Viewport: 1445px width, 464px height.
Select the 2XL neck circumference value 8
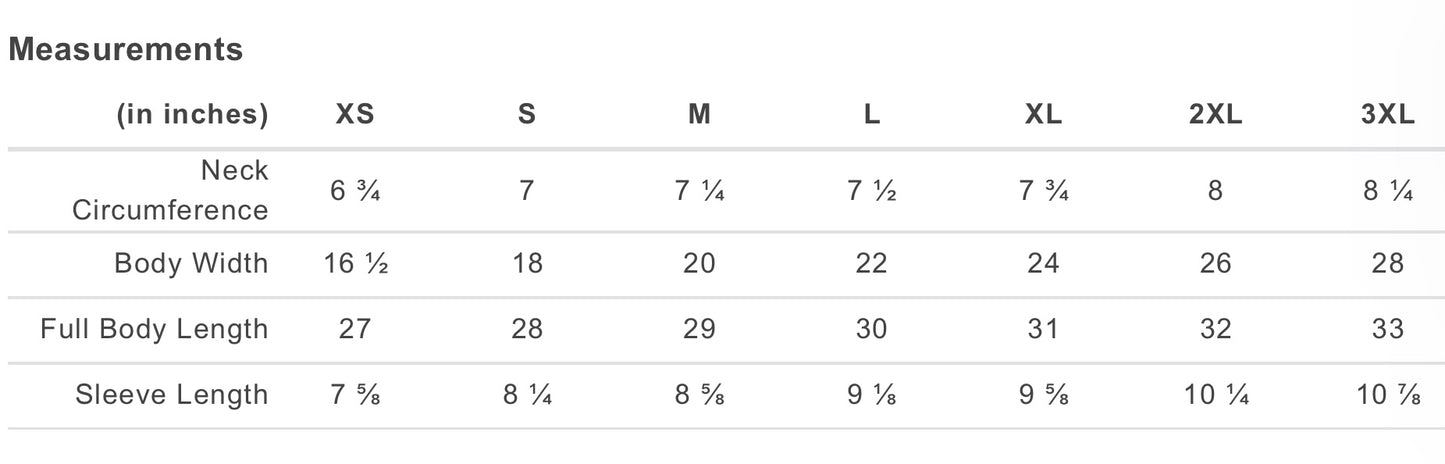click(x=1215, y=191)
